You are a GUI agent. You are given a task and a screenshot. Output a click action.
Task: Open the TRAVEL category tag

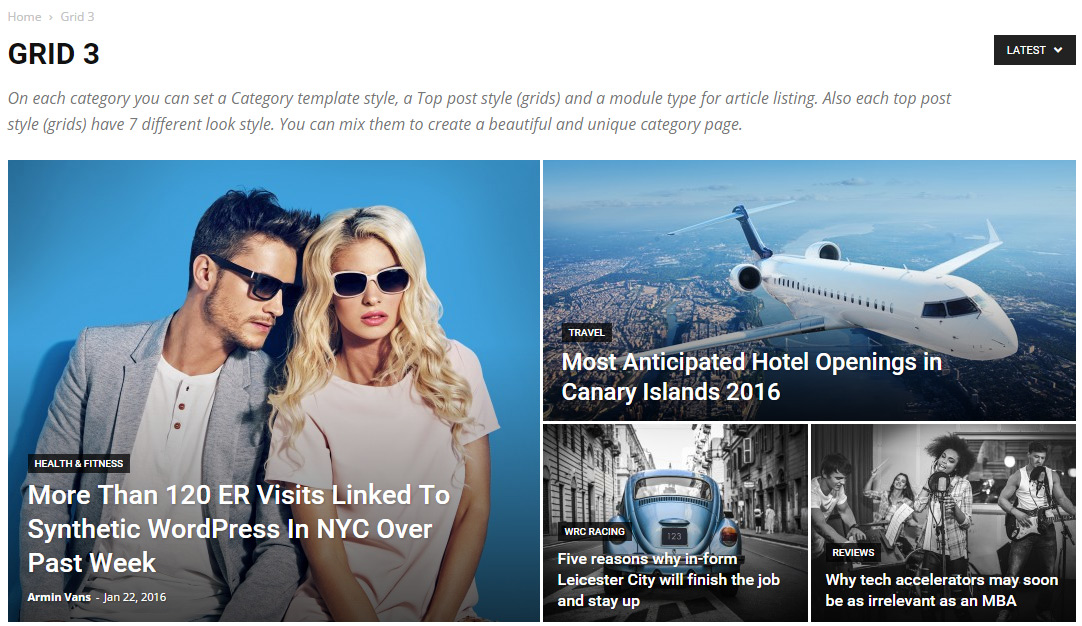[587, 333]
